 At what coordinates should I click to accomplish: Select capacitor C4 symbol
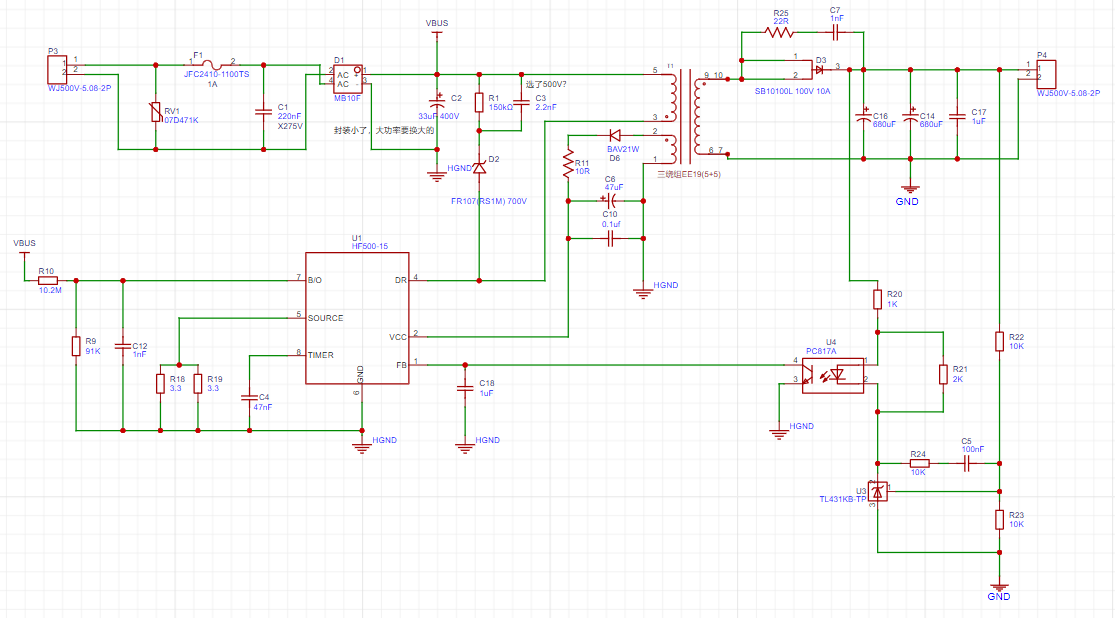(250, 398)
